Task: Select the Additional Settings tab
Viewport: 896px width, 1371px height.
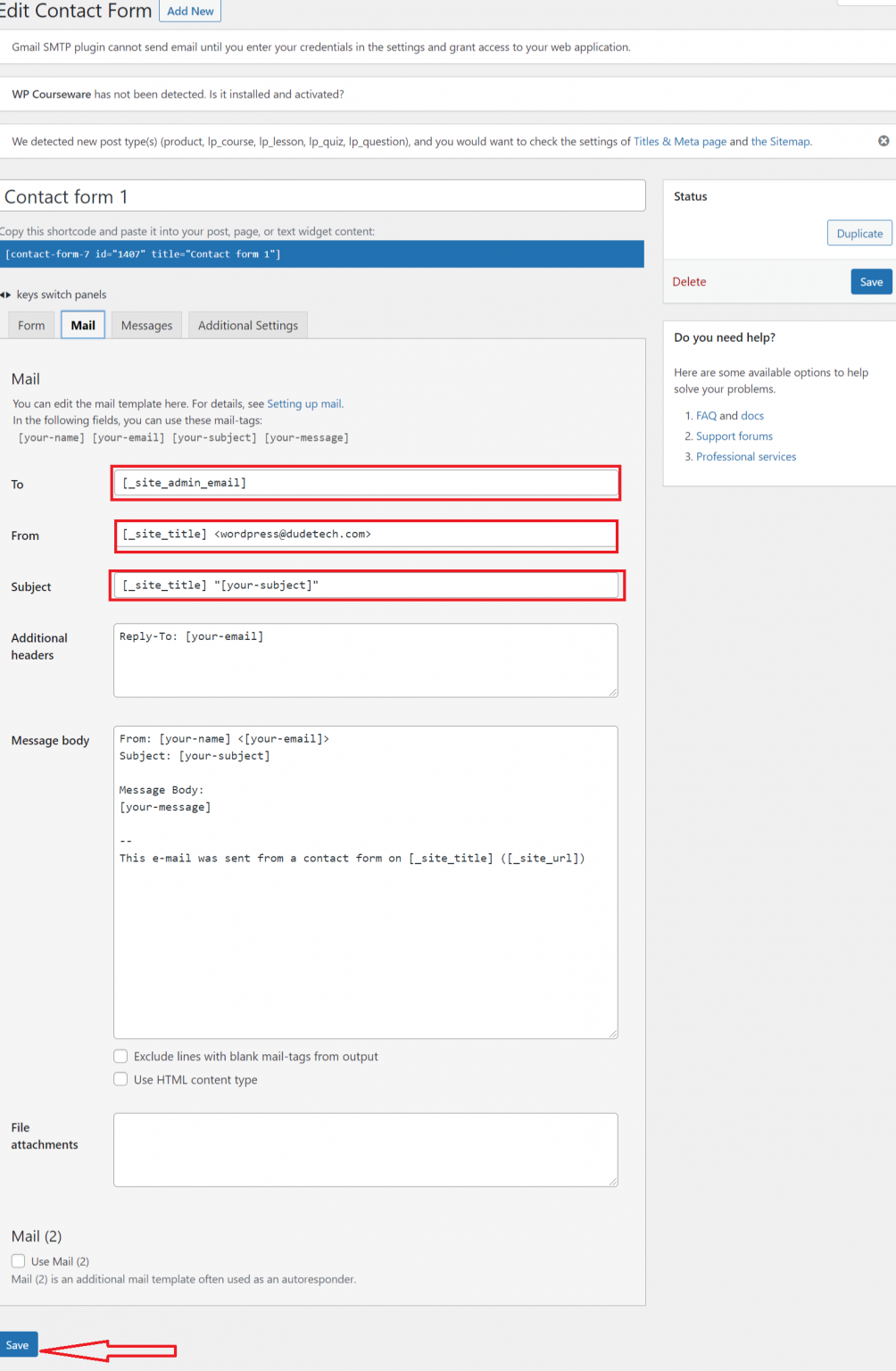Action: click(x=248, y=326)
